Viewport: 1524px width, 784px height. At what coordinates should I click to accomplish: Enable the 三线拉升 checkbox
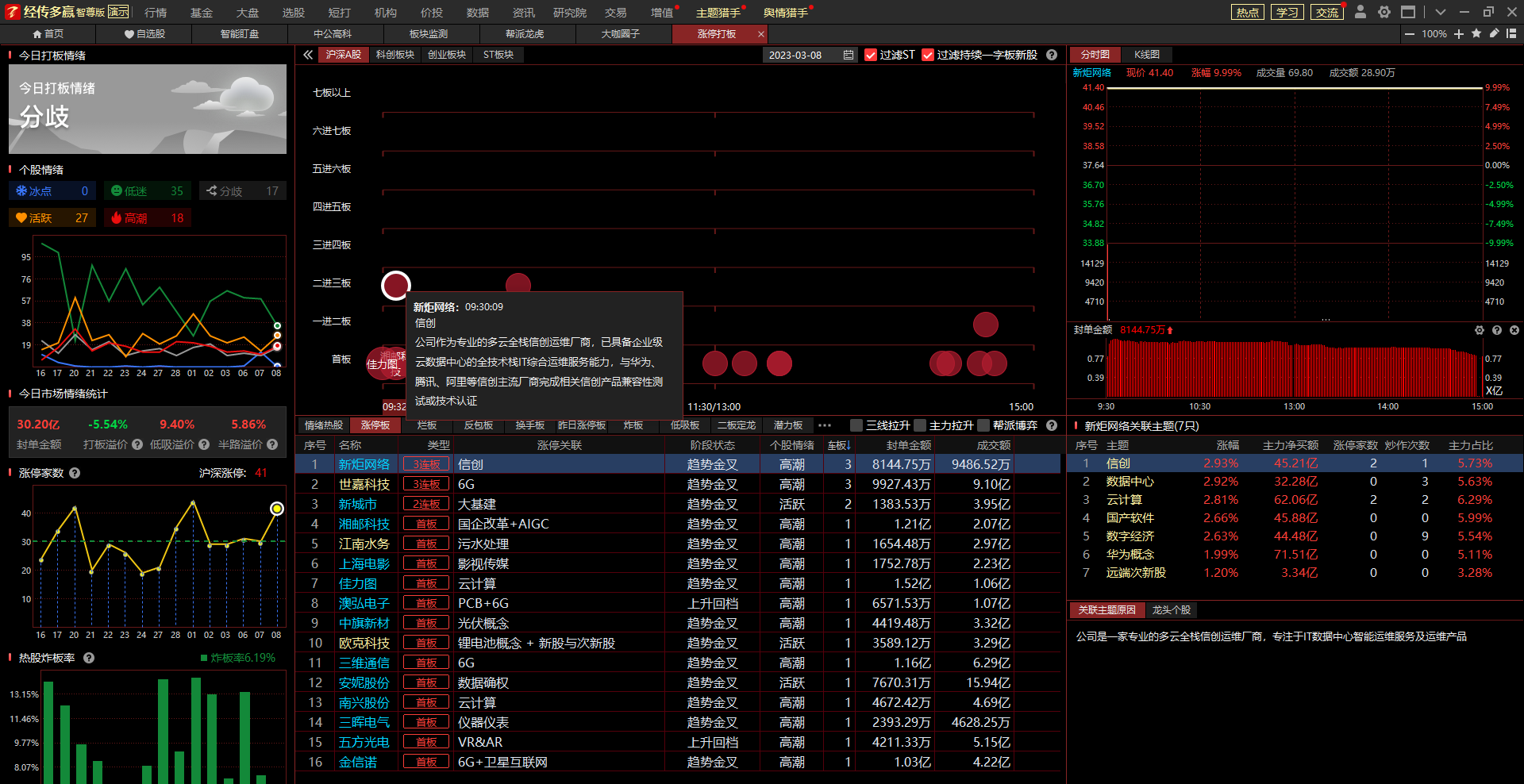pos(856,425)
